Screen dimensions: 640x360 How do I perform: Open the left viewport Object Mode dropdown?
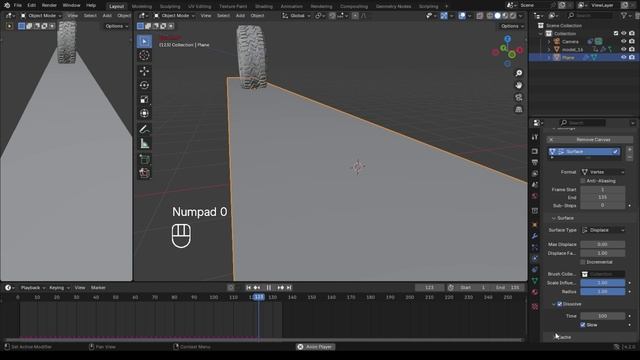coord(41,16)
